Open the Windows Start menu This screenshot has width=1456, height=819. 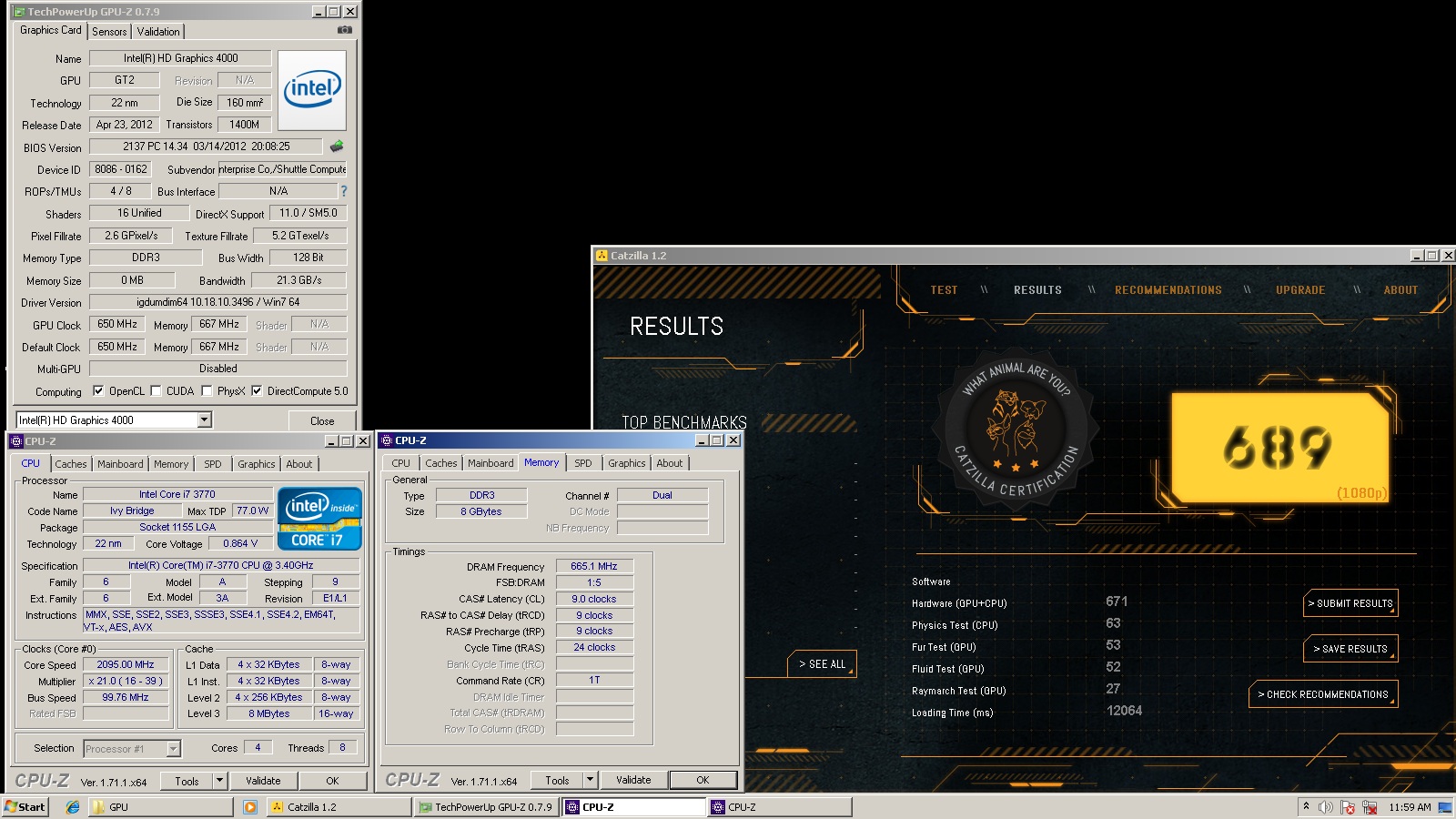25,807
